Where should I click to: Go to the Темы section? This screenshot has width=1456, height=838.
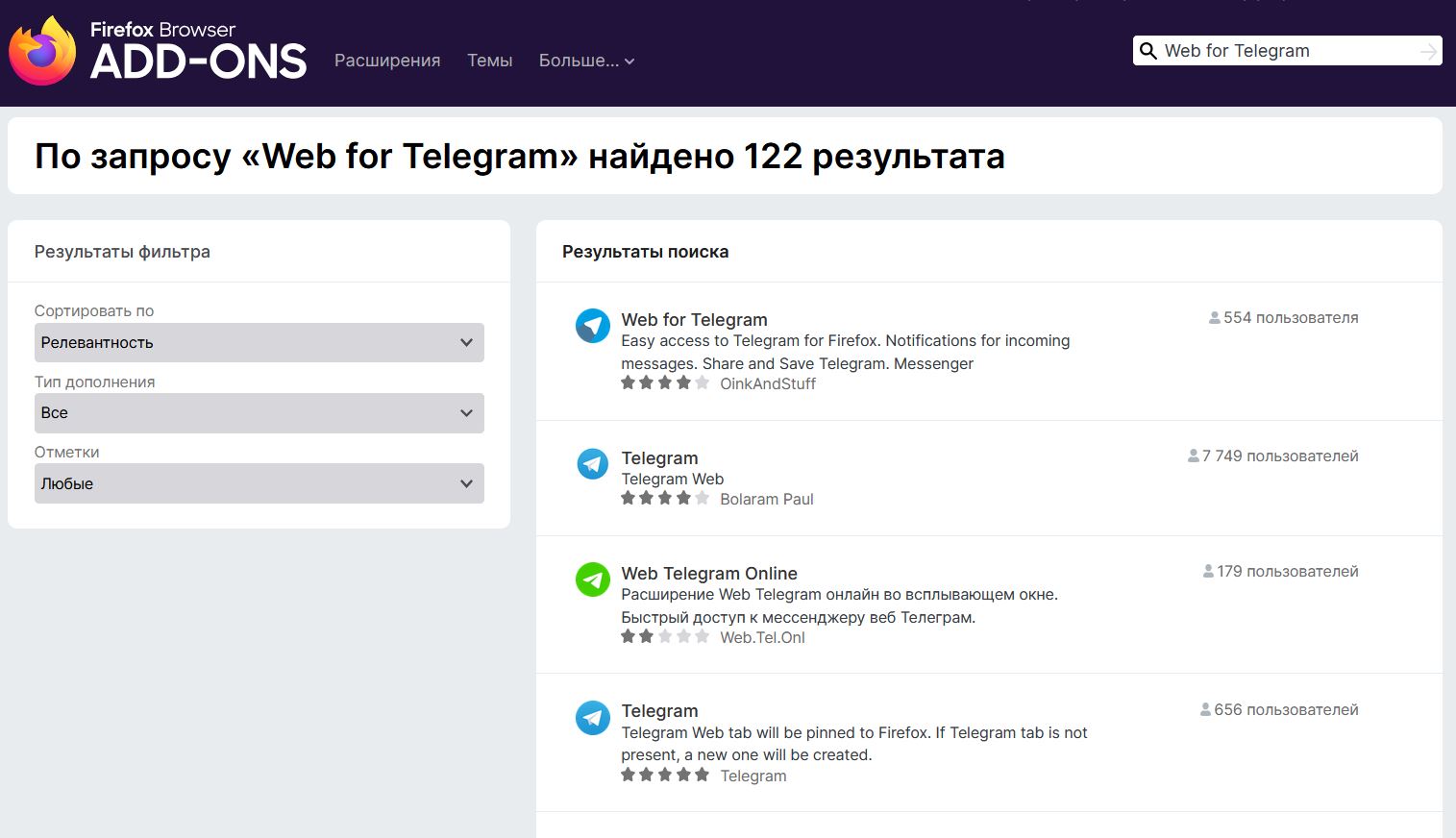[489, 61]
